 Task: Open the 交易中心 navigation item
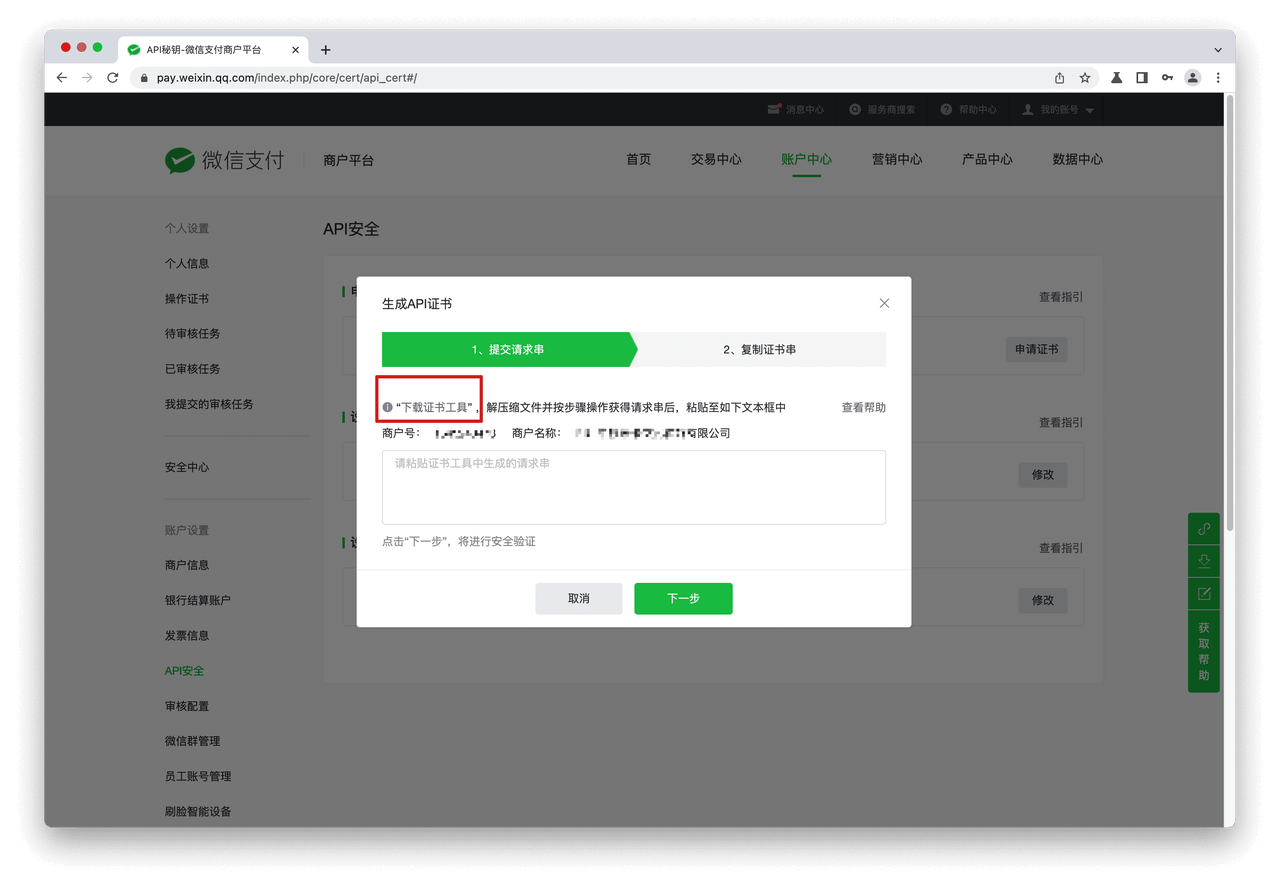click(716, 159)
